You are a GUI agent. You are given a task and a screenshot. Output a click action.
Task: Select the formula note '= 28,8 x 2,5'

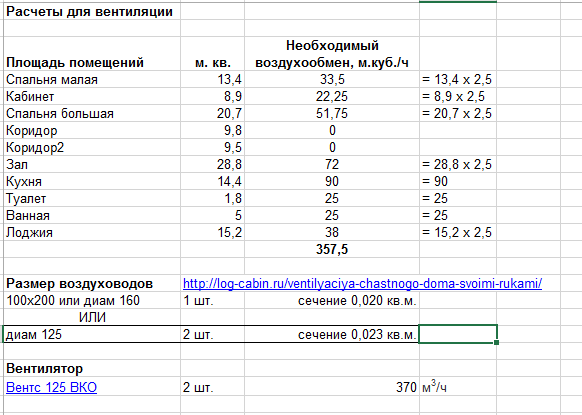click(x=458, y=164)
